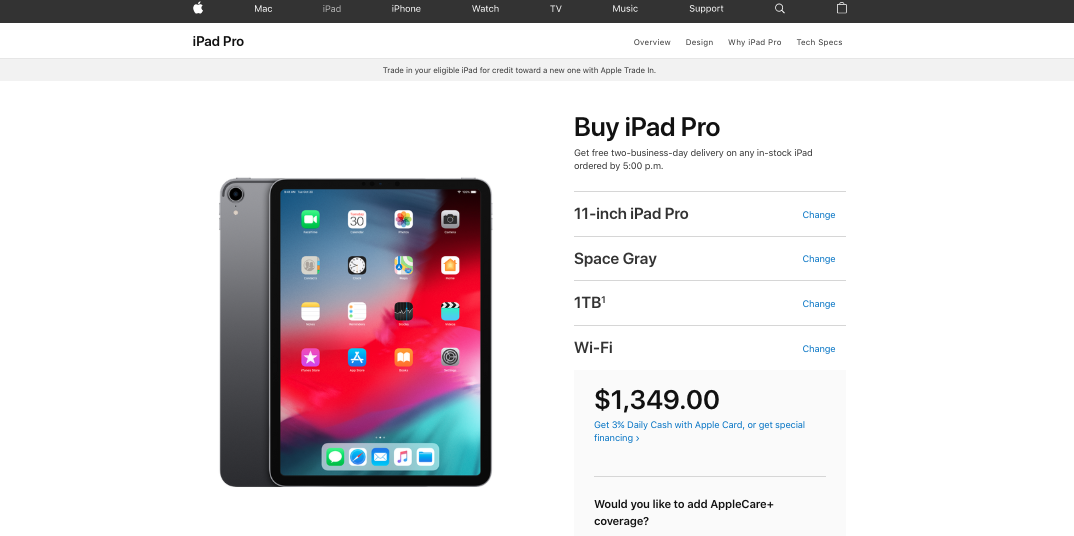Change the 11-inch iPad Pro model
The image size is (1074, 536).
(819, 215)
